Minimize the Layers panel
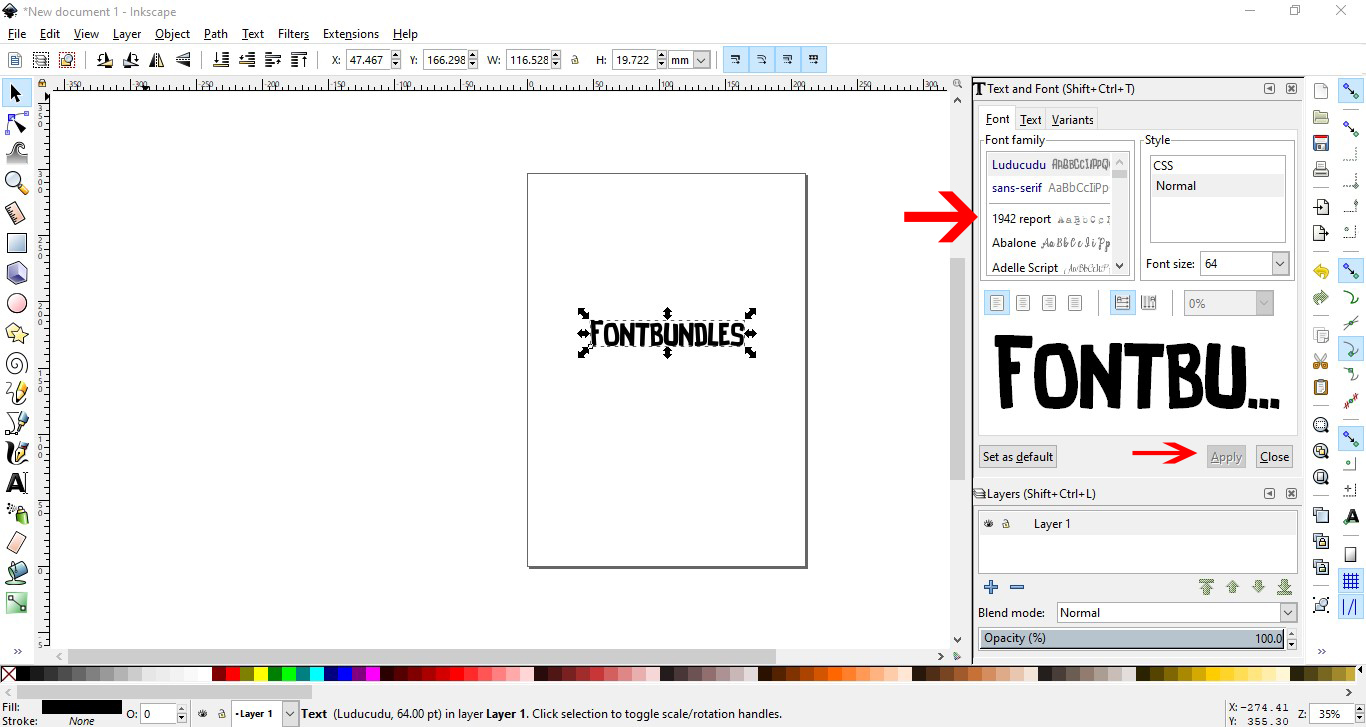1366x727 pixels. point(1269,493)
